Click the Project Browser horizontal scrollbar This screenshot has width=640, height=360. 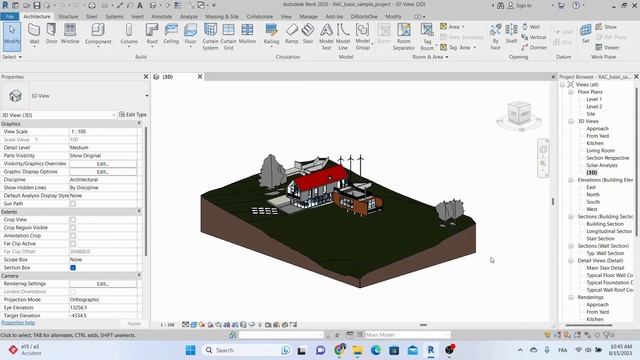(589, 325)
